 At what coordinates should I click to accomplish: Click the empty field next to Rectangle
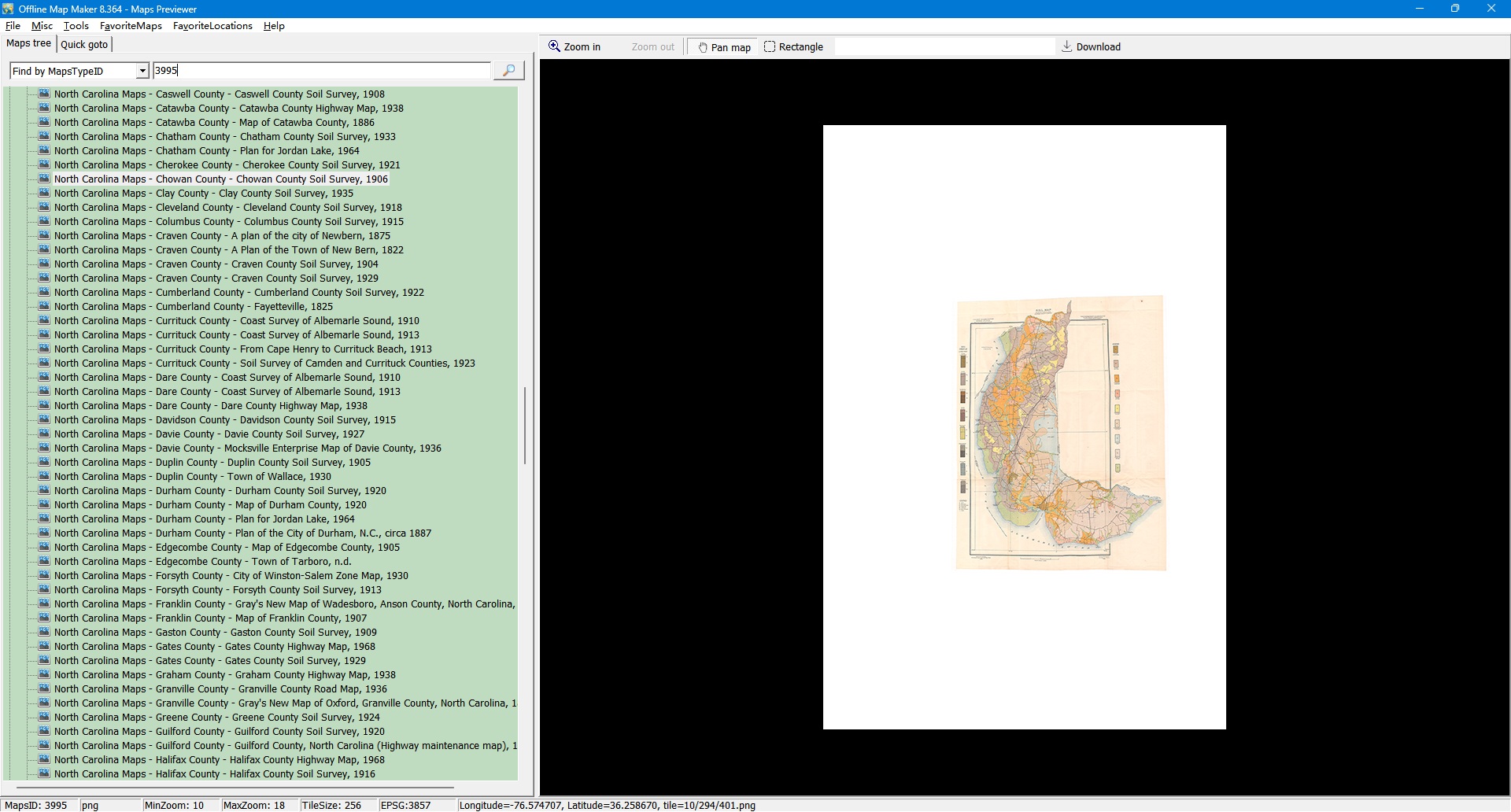pos(944,47)
